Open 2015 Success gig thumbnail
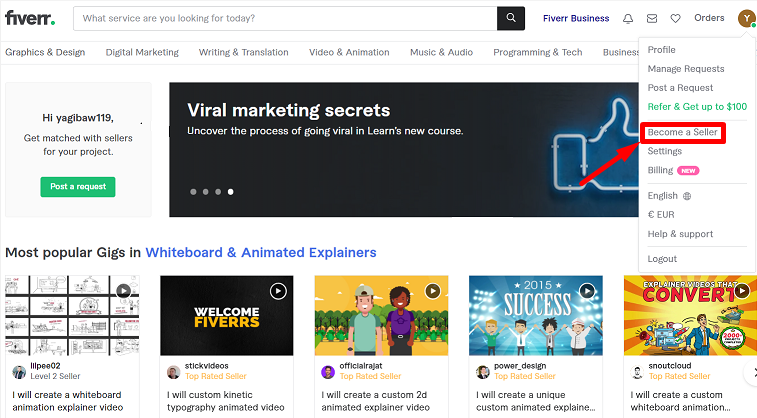Screen dimensions: 757x418 536,316
